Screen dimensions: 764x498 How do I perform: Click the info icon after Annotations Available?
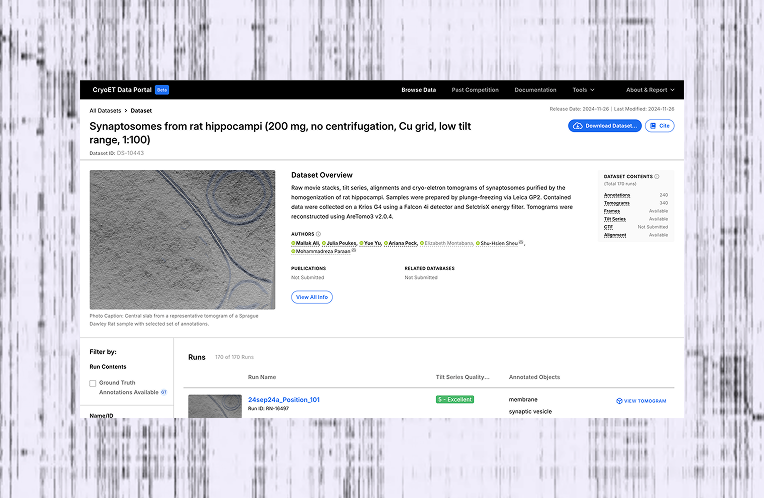point(164,392)
